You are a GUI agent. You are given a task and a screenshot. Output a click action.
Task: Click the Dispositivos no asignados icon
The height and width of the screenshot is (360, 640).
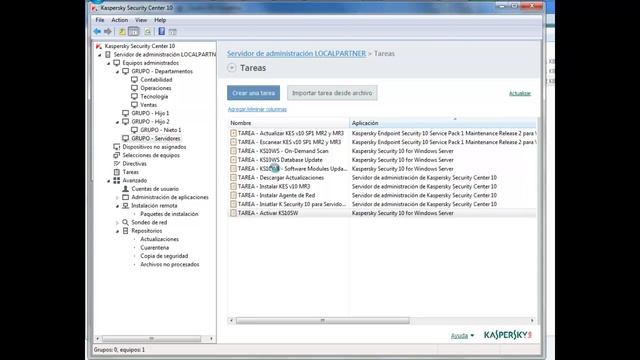click(x=117, y=147)
